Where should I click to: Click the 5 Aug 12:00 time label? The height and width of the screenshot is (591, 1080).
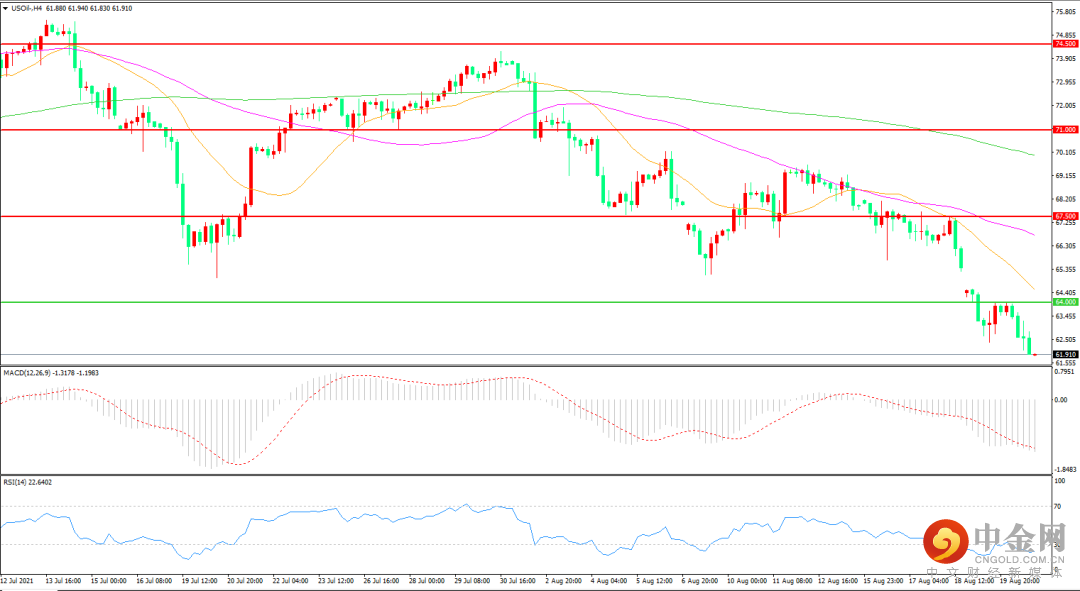[x=654, y=581]
